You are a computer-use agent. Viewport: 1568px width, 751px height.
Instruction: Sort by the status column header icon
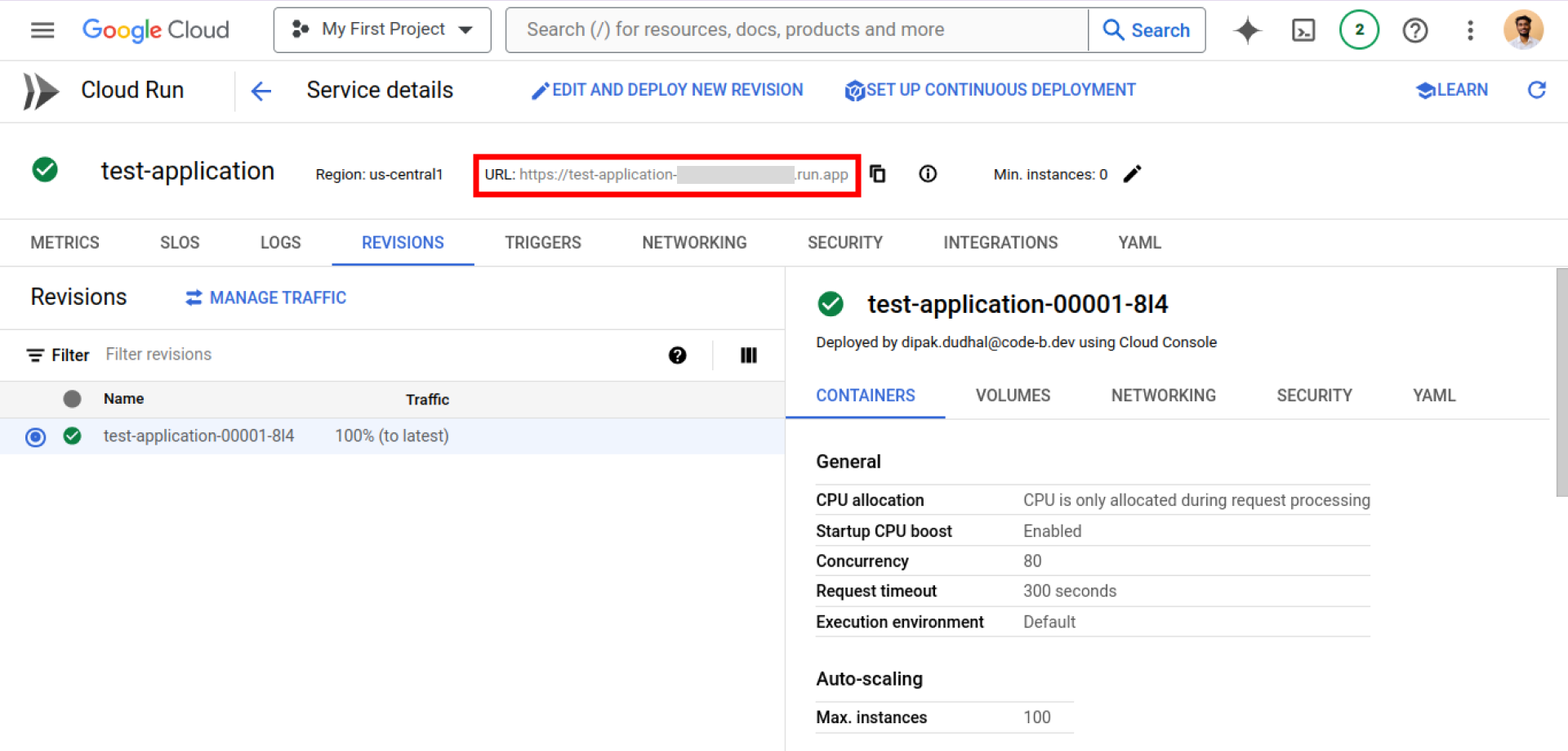[x=72, y=399]
